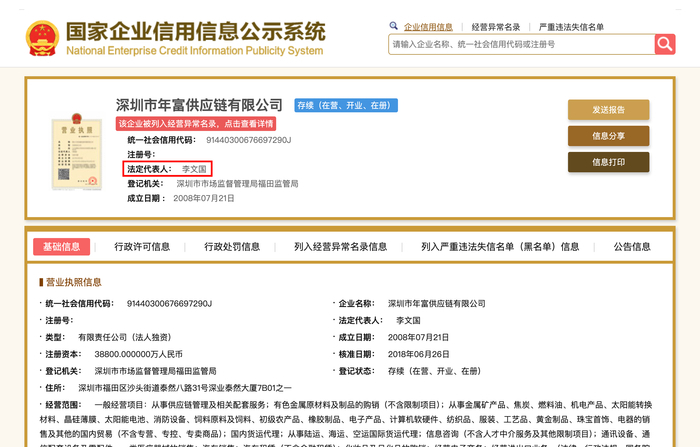The height and width of the screenshot is (447, 700).
Task: Select the 严重违法失信名单 search option
Action: tap(573, 26)
